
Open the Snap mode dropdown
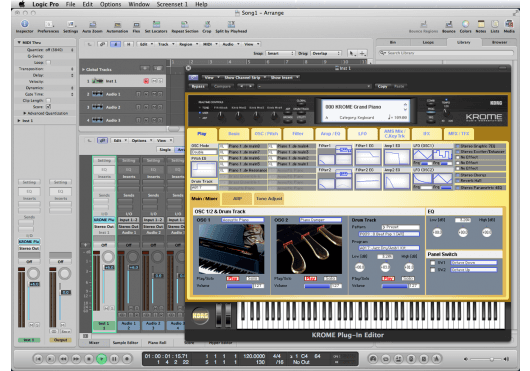280,53
